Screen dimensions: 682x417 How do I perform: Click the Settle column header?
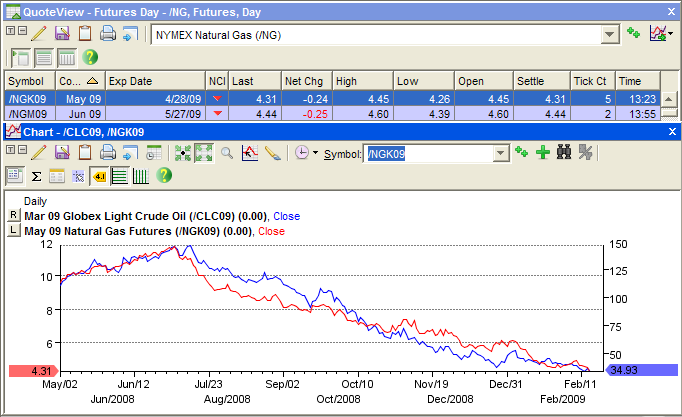pyautogui.click(x=542, y=81)
